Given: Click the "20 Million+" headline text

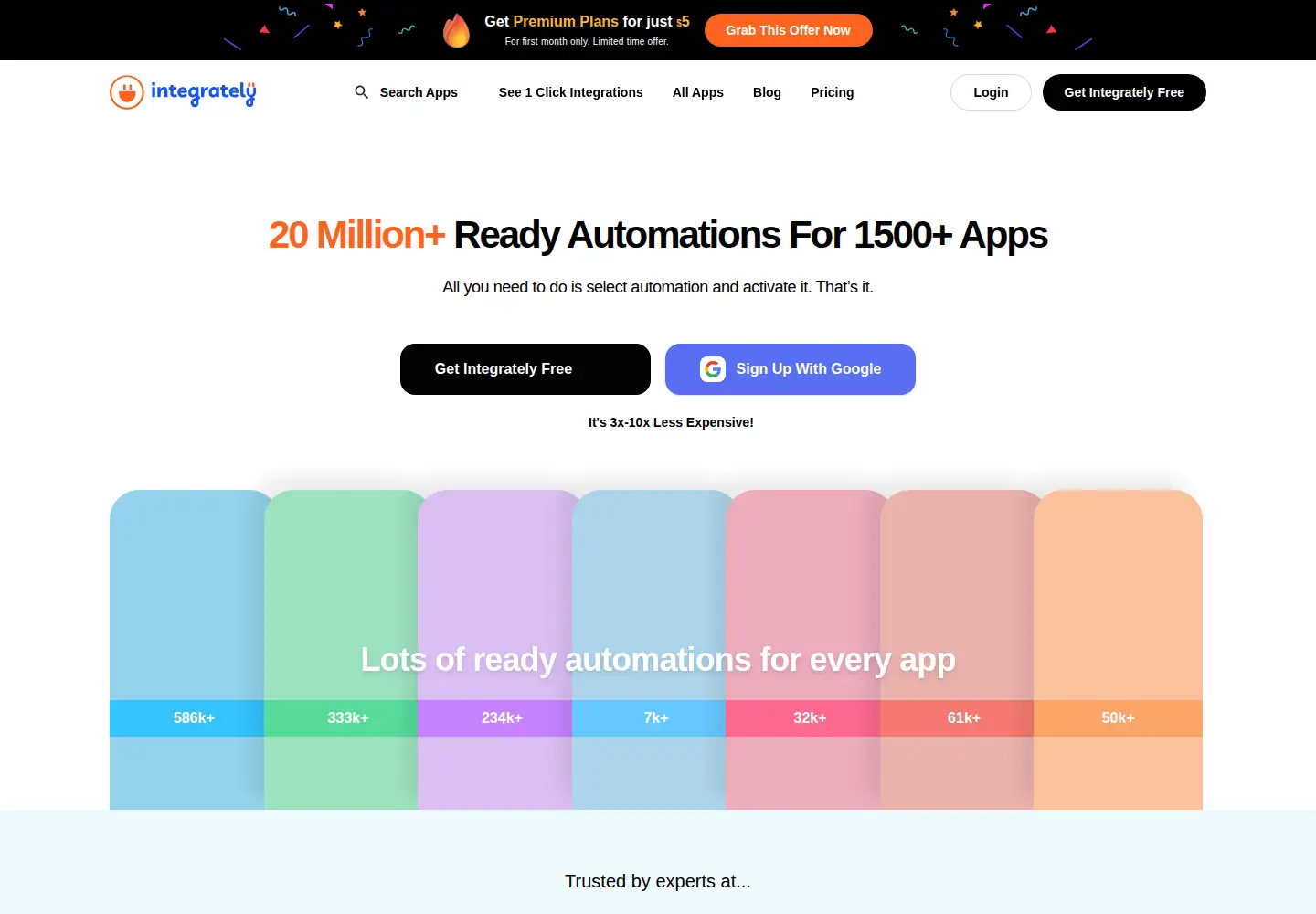Looking at the screenshot, I should (356, 235).
